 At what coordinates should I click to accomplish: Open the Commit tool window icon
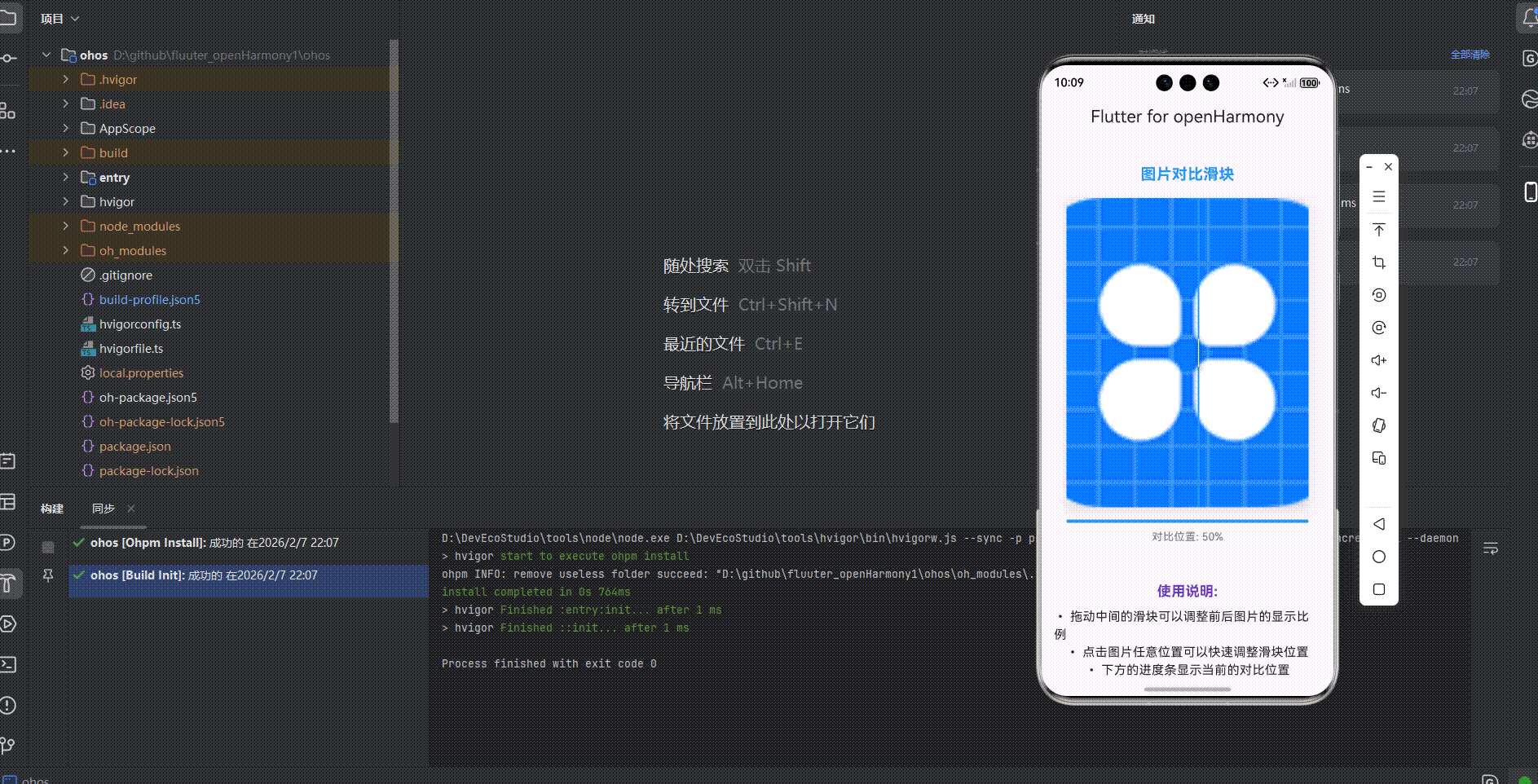point(7,58)
